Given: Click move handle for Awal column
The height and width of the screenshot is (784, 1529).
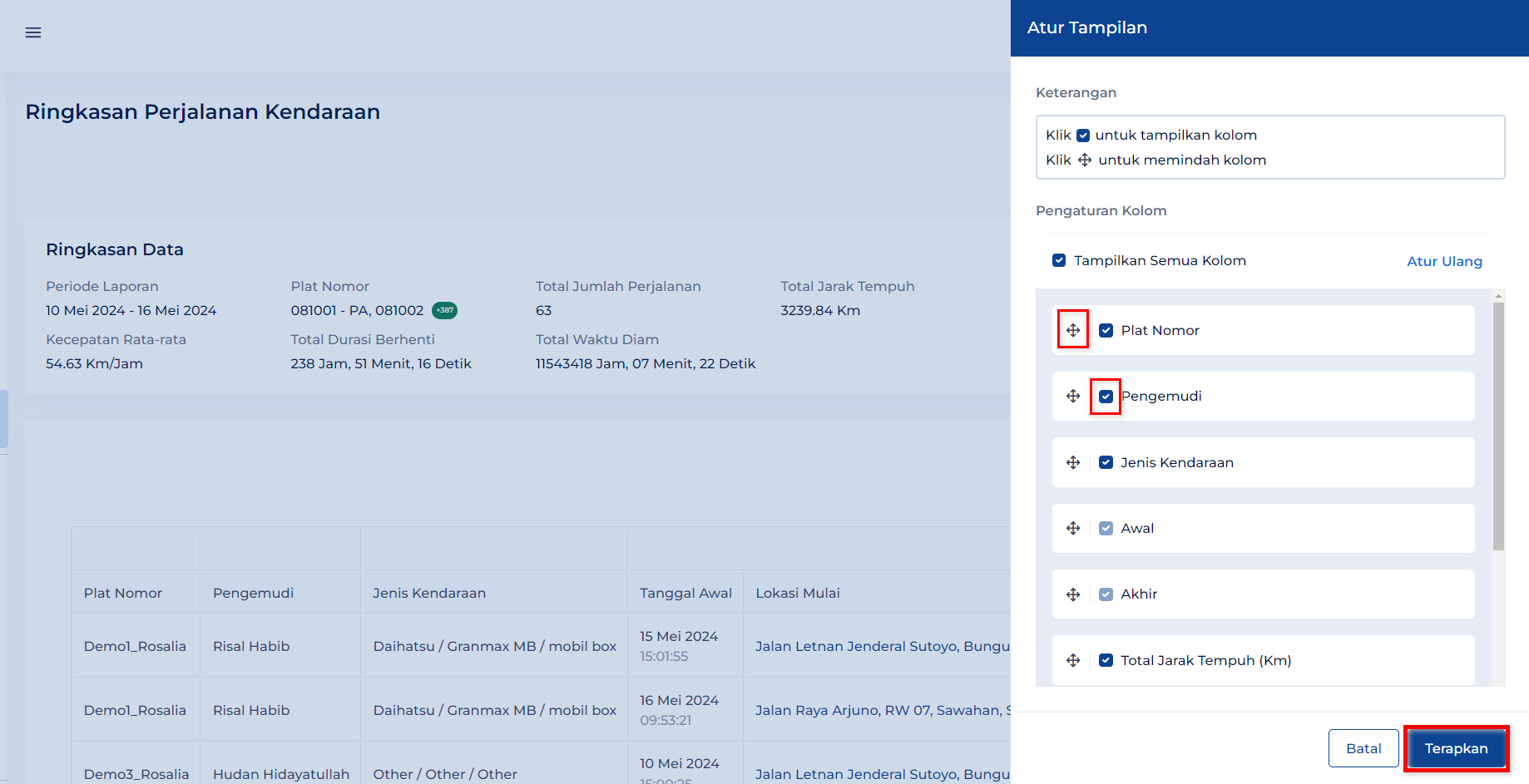Looking at the screenshot, I should 1073,528.
